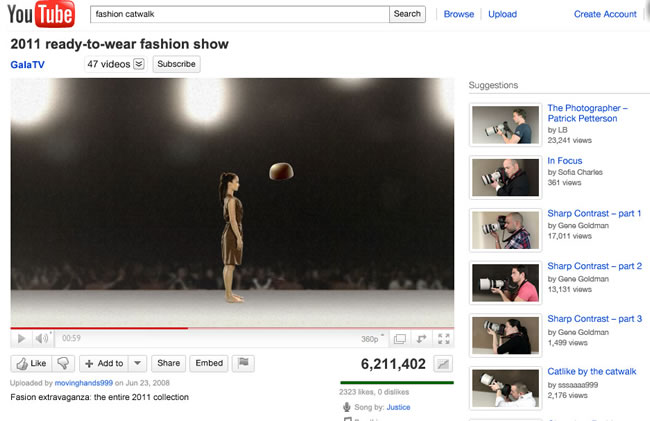This screenshot has height=421, width=650.
Task: Like the video
Action: (x=31, y=363)
